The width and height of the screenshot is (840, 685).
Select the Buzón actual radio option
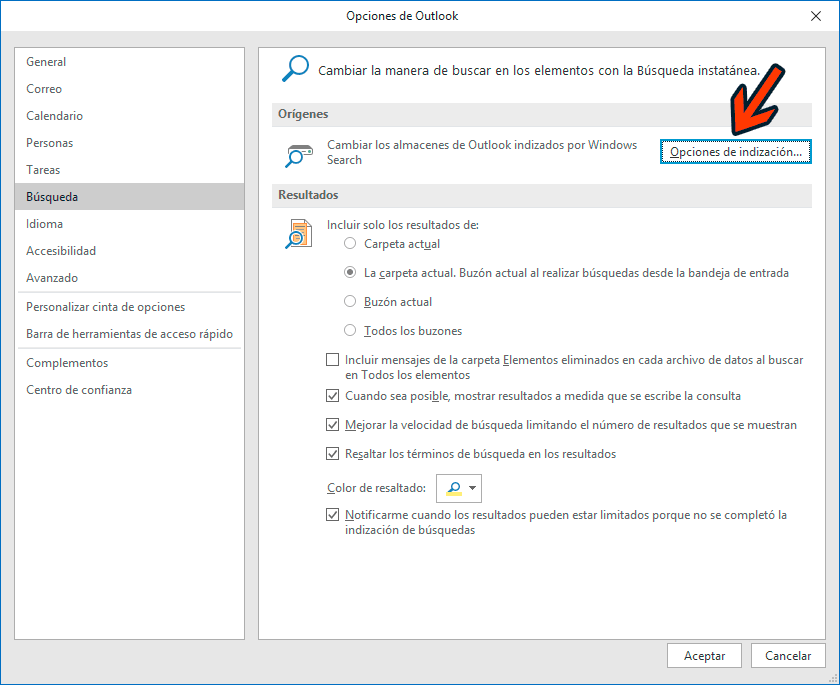(350, 302)
